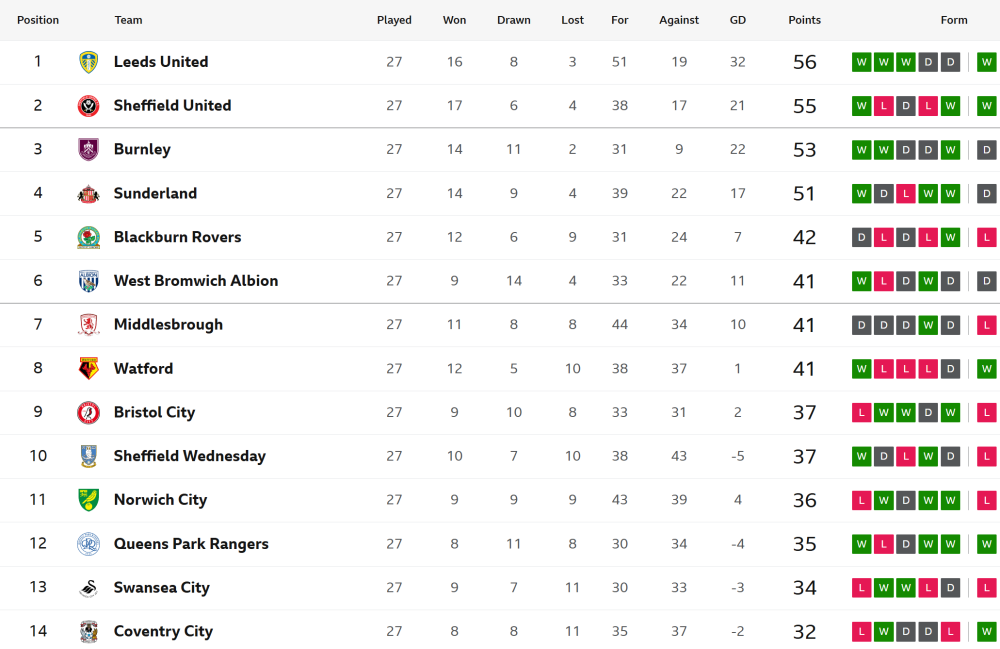Screen dimensions: 1000x649
Task: Click the Form column header
Action: point(953,20)
